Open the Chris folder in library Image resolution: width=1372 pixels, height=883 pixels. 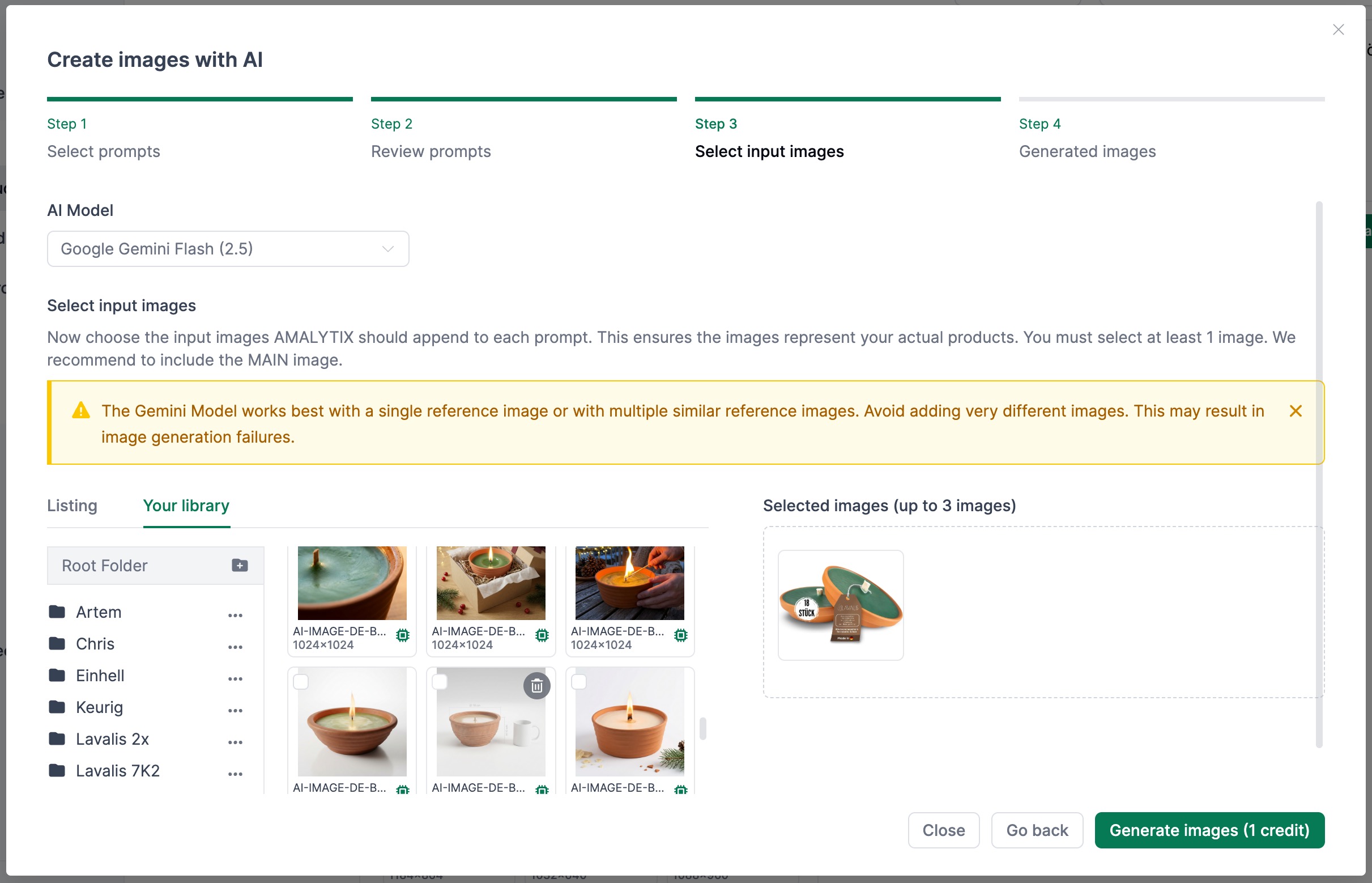tap(95, 644)
